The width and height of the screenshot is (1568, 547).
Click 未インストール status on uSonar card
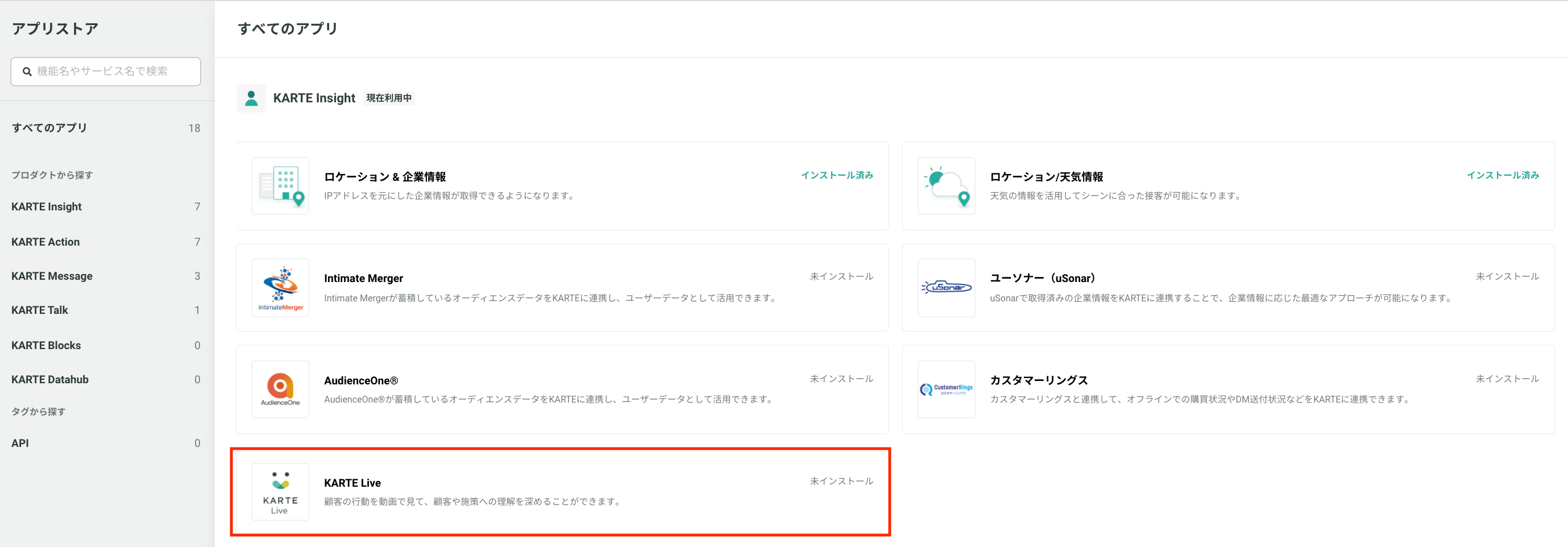pyautogui.click(x=1507, y=277)
